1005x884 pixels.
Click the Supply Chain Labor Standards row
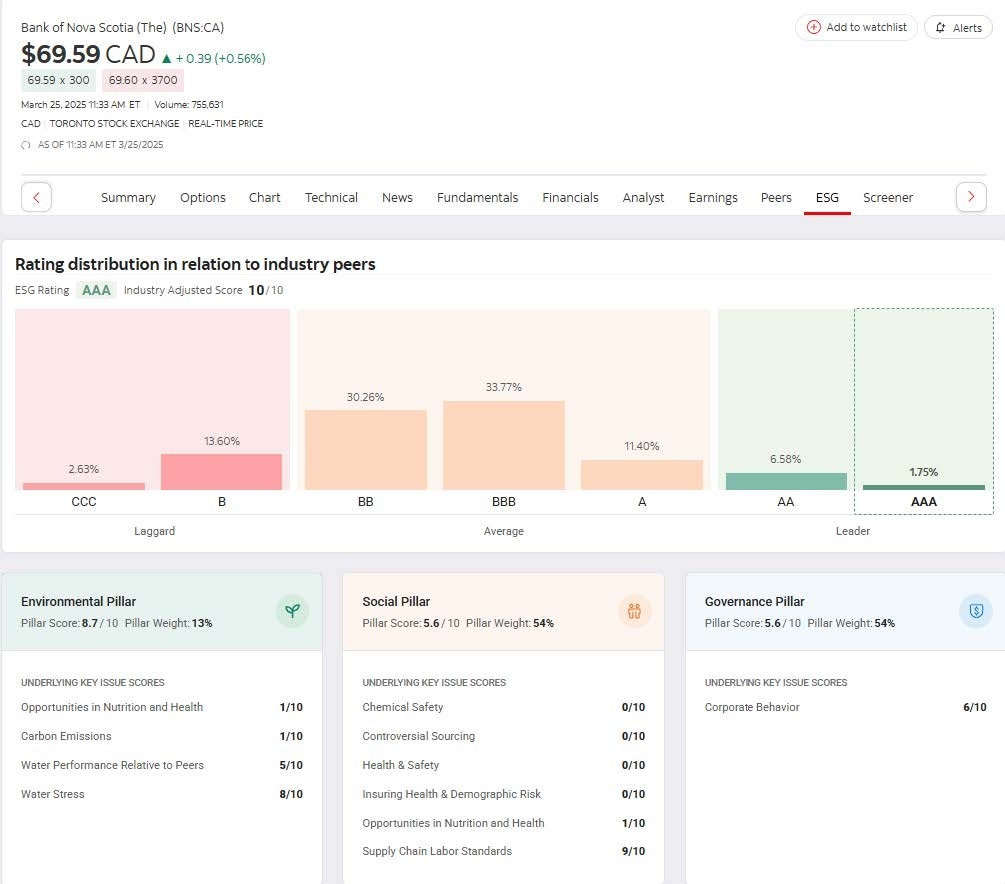504,851
